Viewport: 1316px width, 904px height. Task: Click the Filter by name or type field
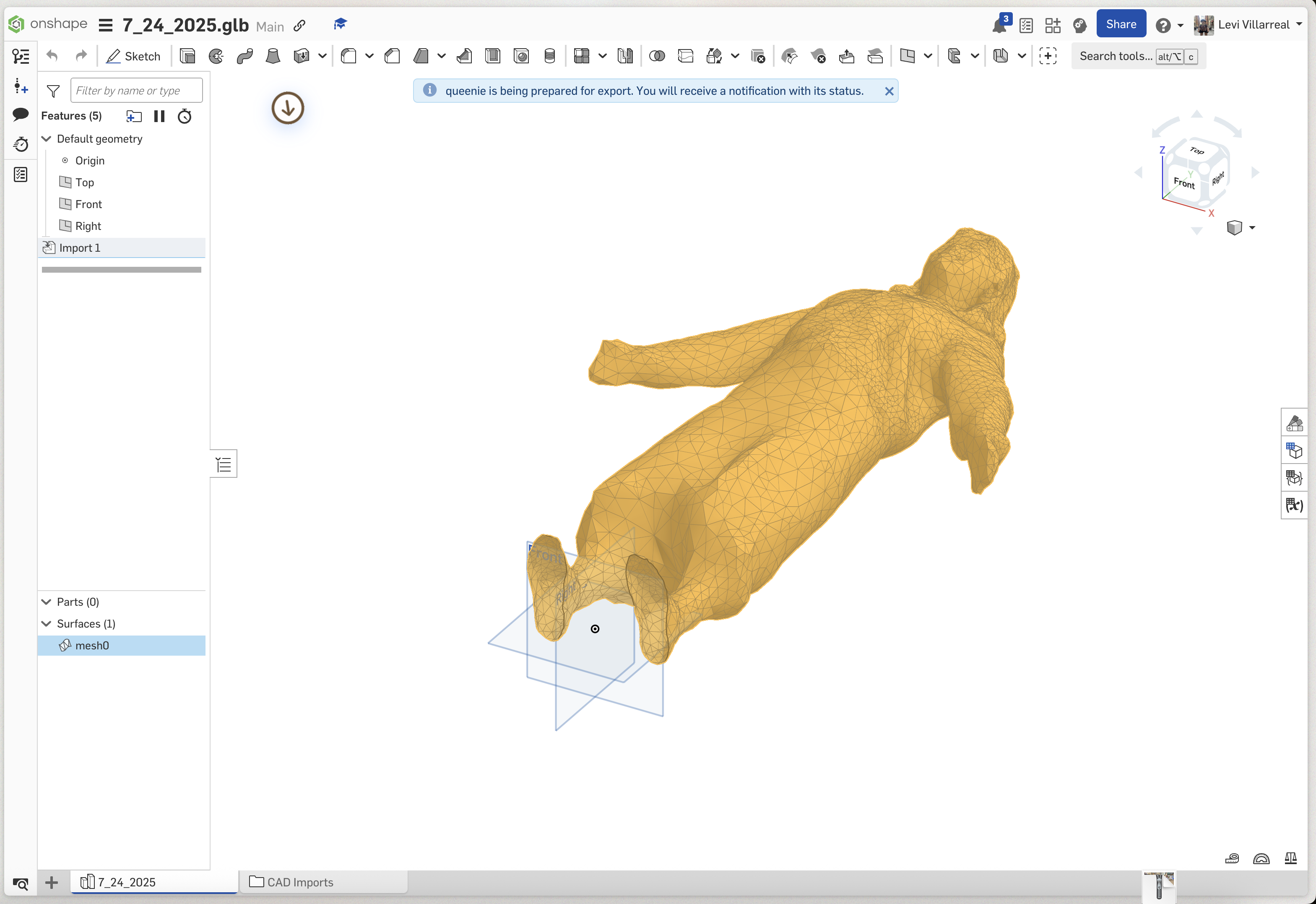(136, 91)
